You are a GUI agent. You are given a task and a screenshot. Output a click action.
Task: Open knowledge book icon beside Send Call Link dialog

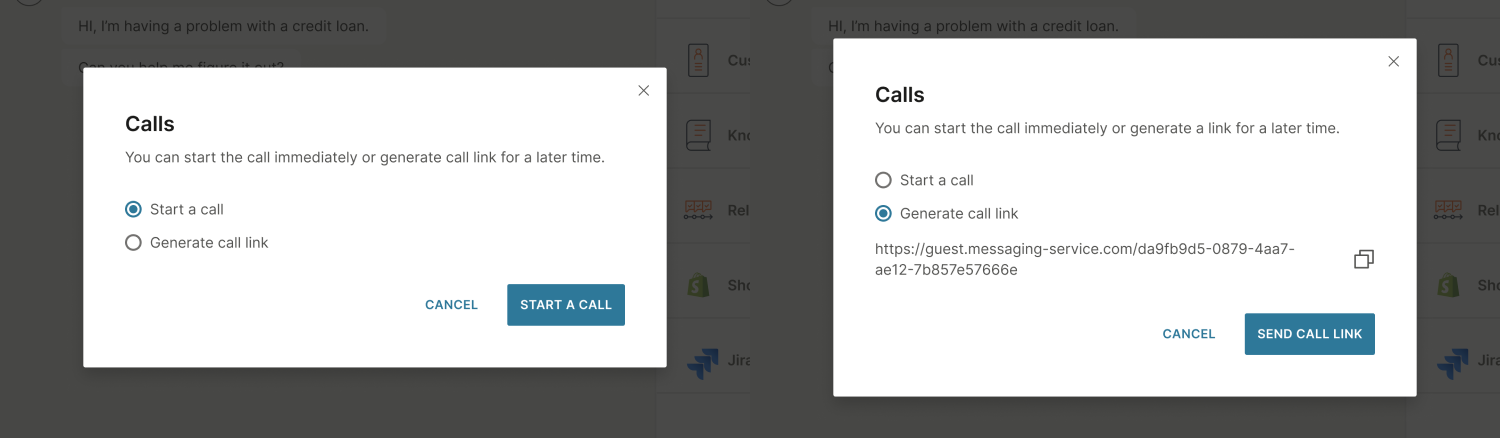[x=1448, y=134]
